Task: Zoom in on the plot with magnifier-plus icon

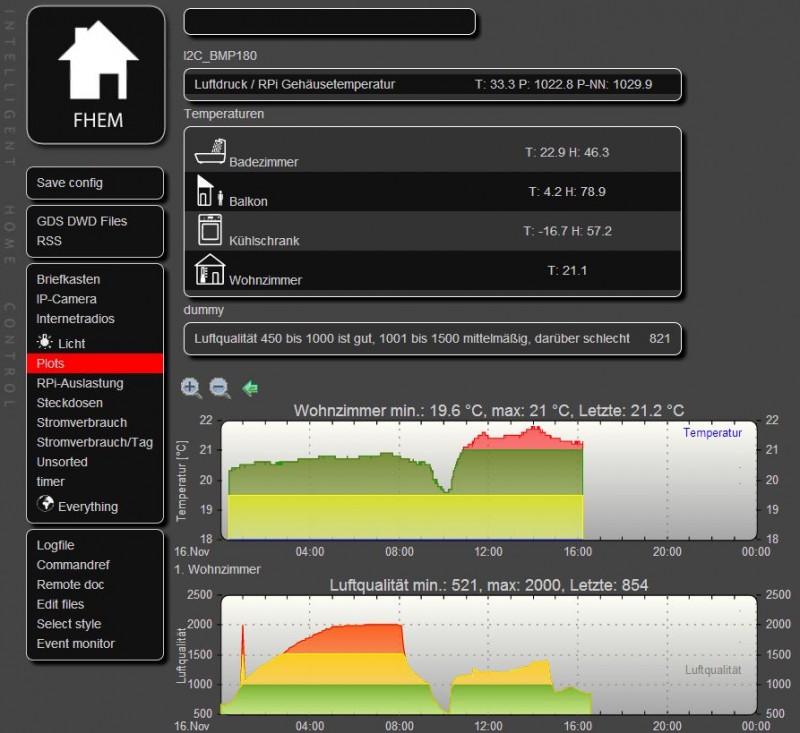Action: click(x=191, y=388)
